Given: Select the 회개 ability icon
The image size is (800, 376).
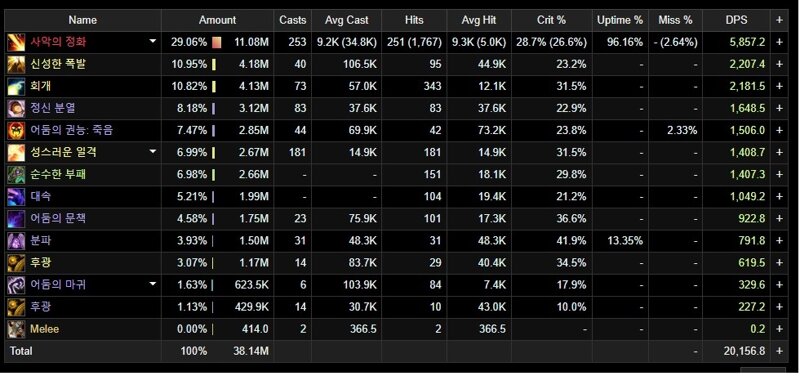Looking at the screenshot, I should (16, 86).
